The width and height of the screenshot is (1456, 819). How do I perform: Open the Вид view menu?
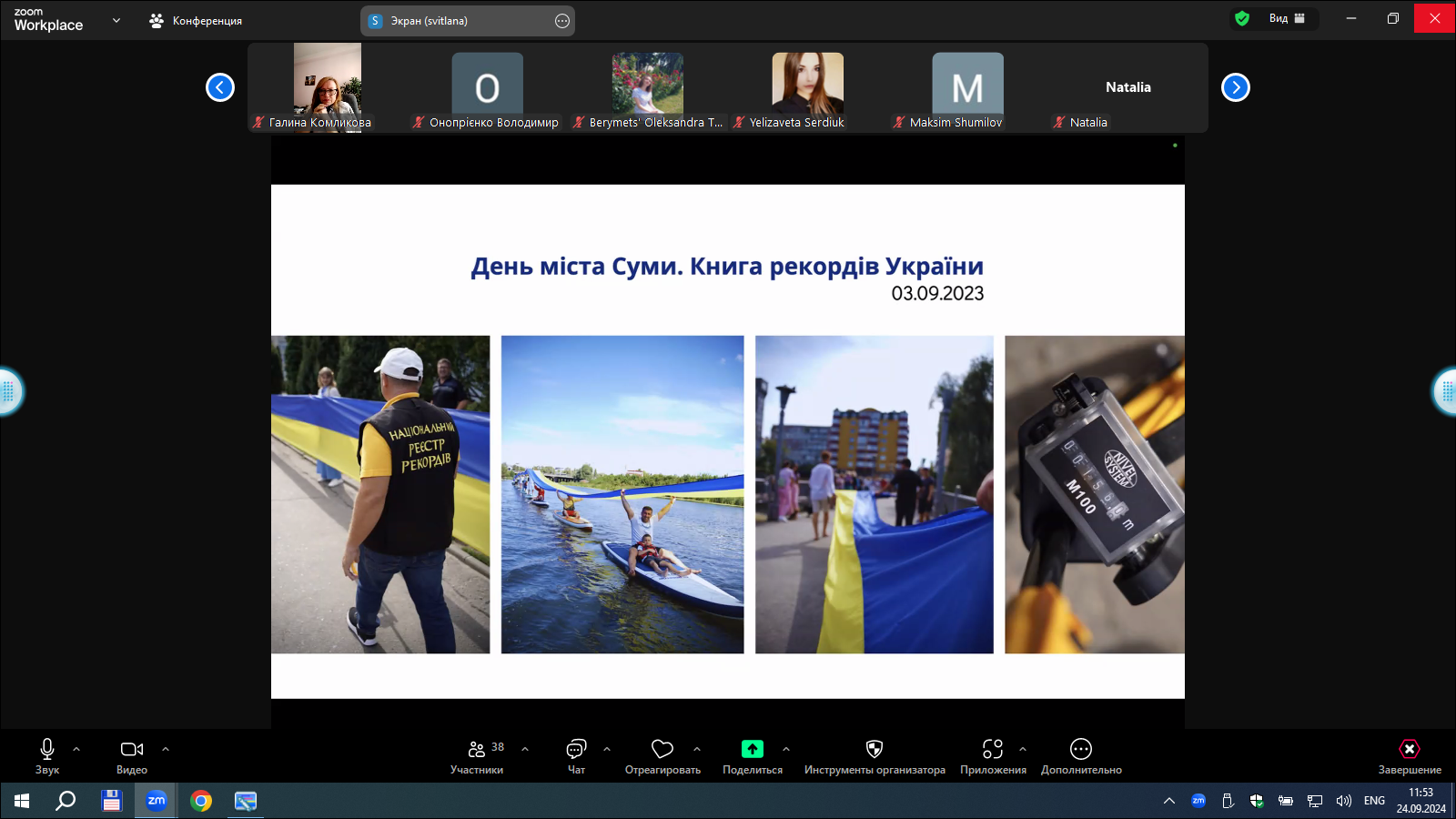pos(1287,18)
